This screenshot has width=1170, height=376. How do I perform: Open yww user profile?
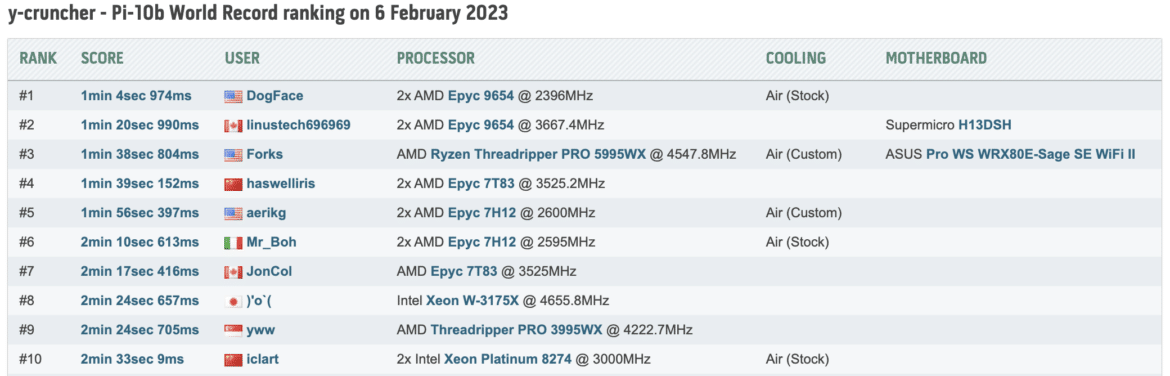point(260,330)
